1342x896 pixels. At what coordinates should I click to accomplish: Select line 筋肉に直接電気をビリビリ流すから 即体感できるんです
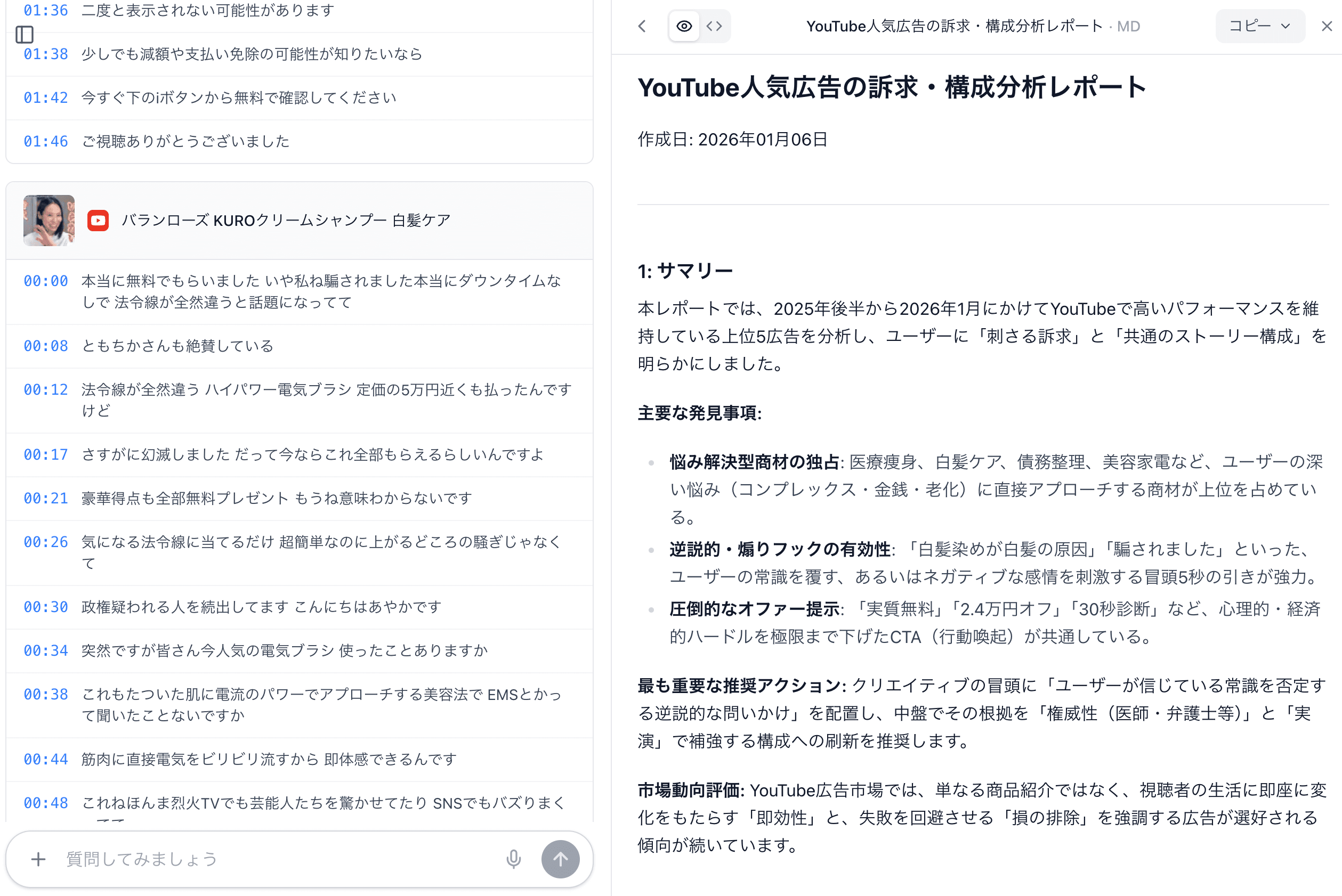click(269, 760)
